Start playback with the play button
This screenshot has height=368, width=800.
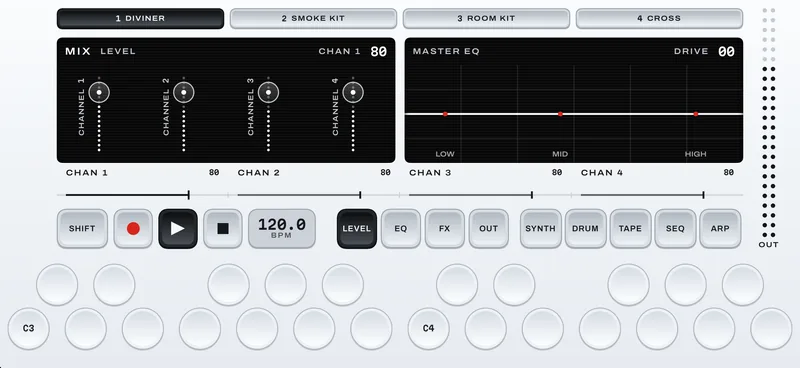click(178, 229)
